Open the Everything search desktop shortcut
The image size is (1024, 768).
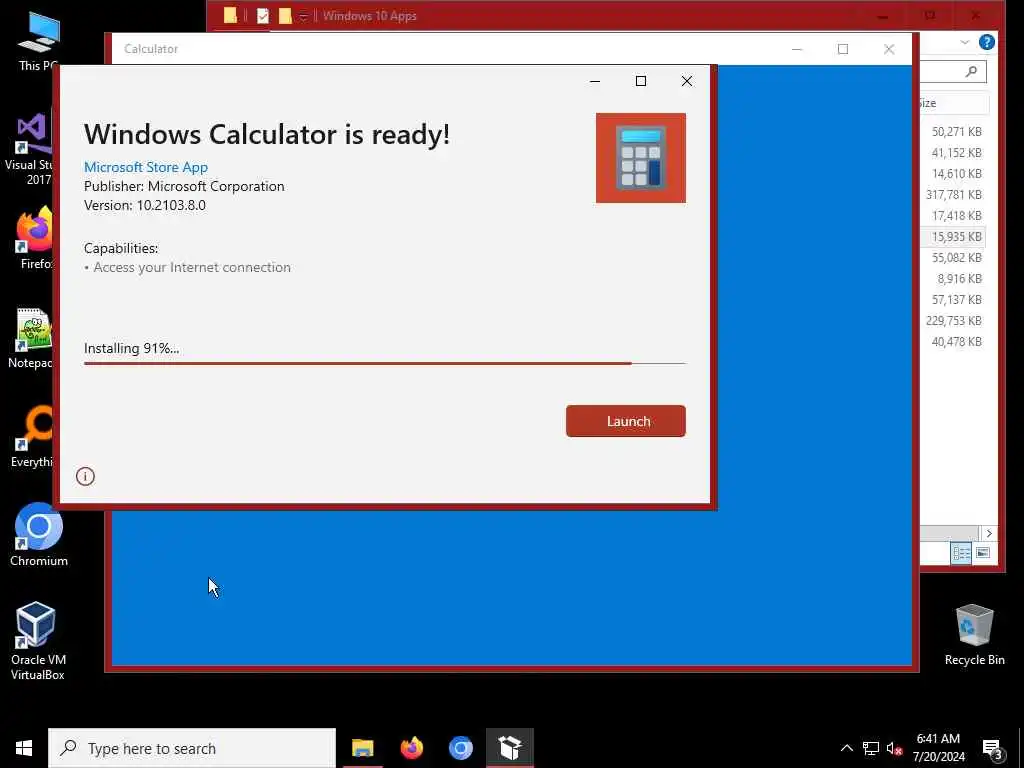point(33,436)
